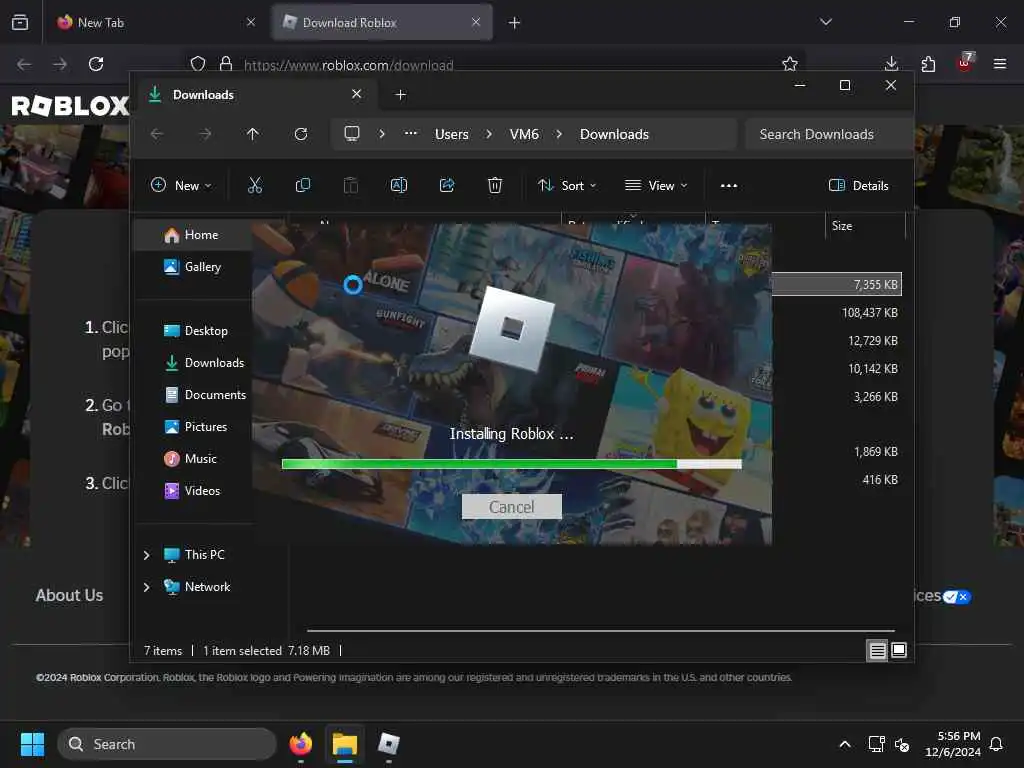Click the Copy icon in Explorer toolbar
This screenshot has width=1024, height=768.
coord(302,185)
